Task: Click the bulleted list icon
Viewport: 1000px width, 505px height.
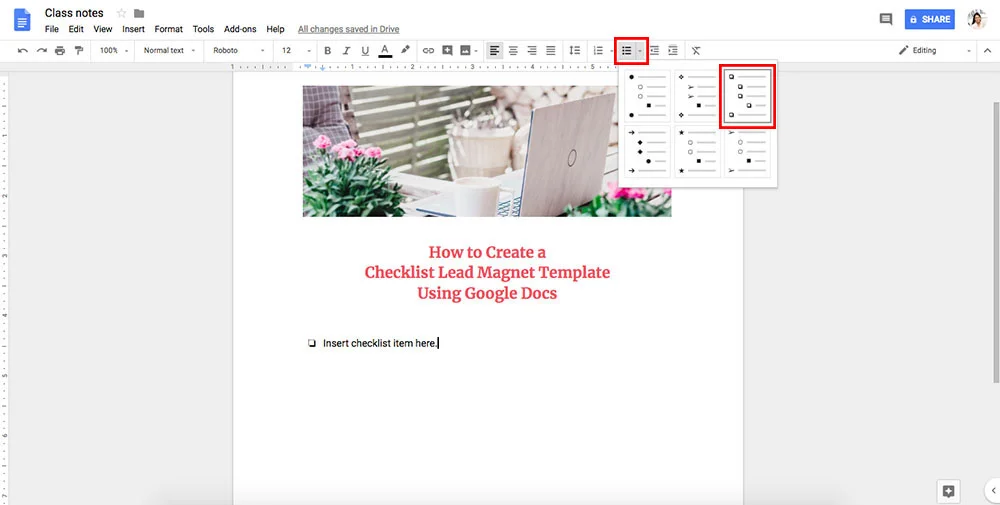Action: pyautogui.click(x=627, y=50)
